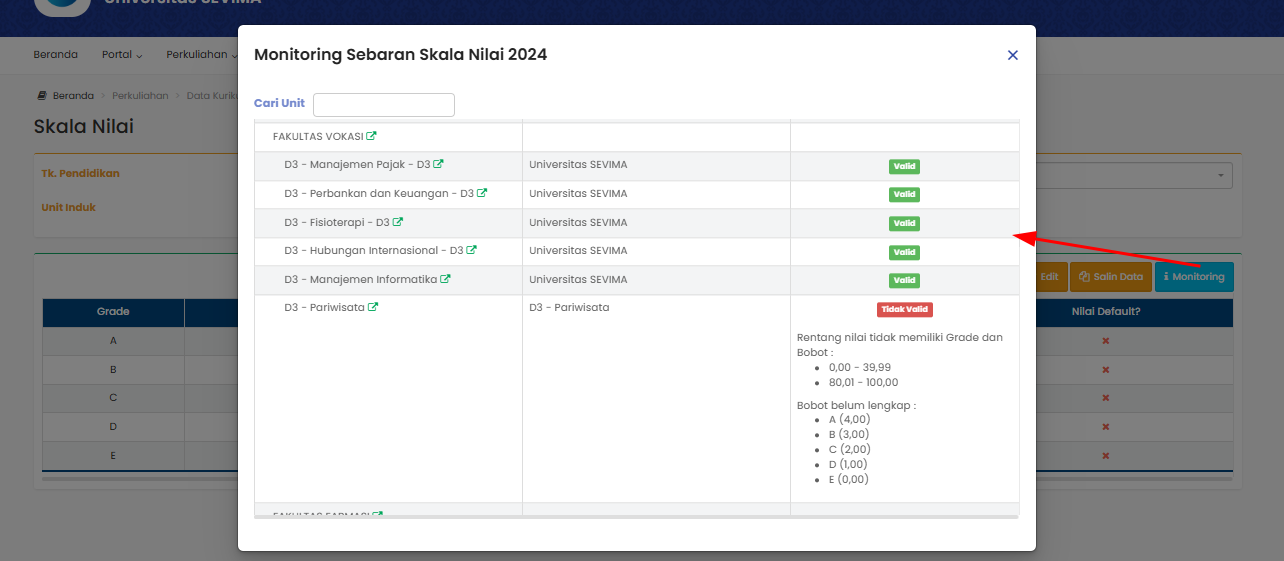This screenshot has width=1284, height=561.
Task: Go to Beranda in navigation bar
Action: [55, 55]
